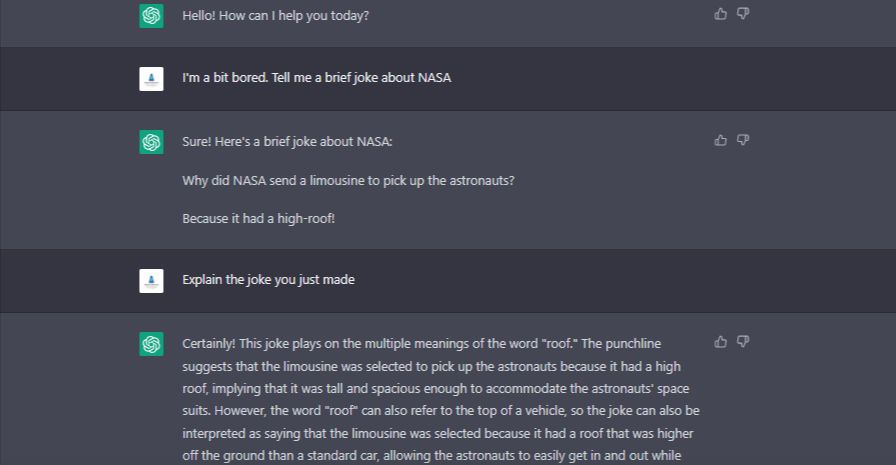The width and height of the screenshot is (896, 465).
Task: Click ChatGPT logo next to the joke reply
Action: point(151,142)
